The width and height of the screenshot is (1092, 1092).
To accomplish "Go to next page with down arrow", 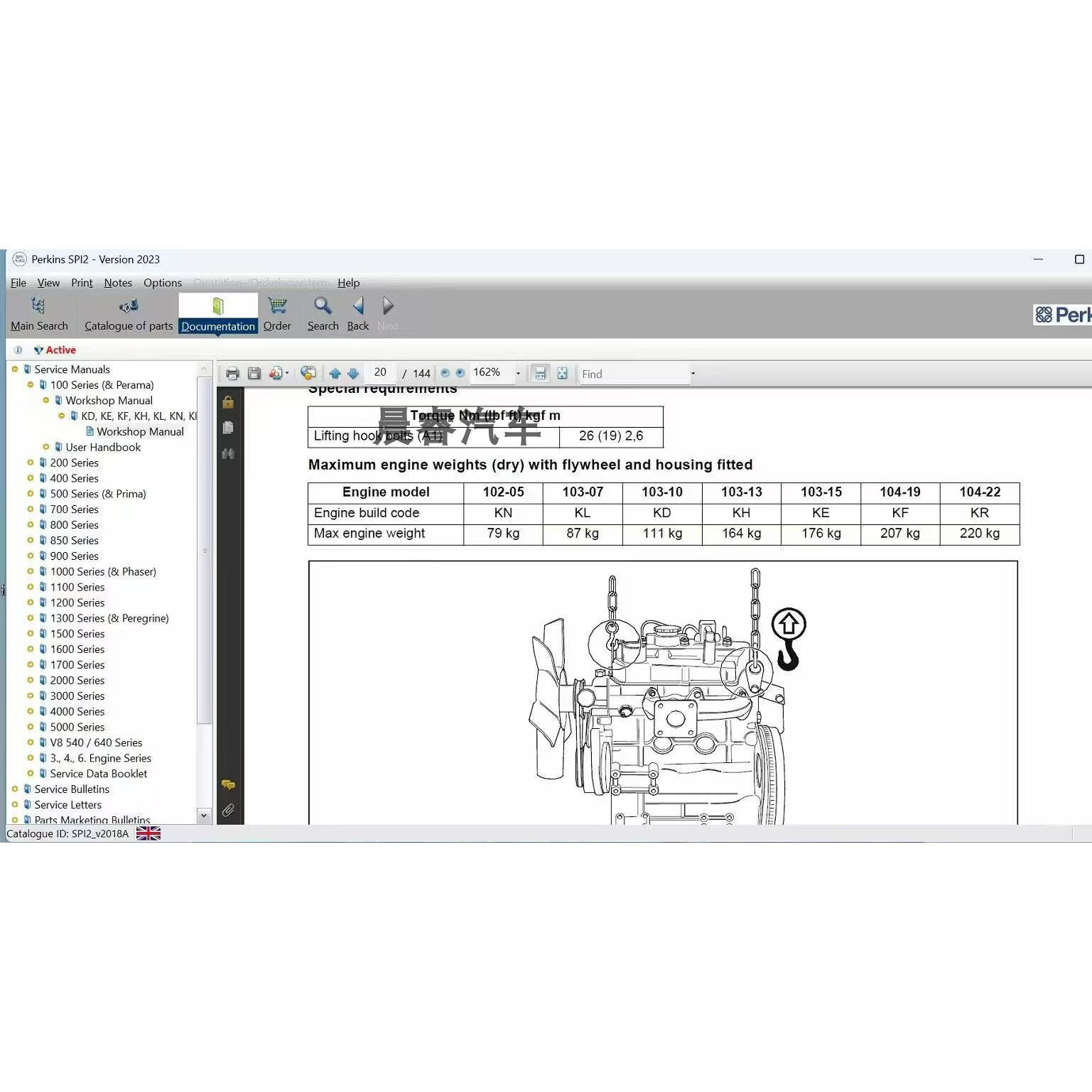I will (x=353, y=374).
